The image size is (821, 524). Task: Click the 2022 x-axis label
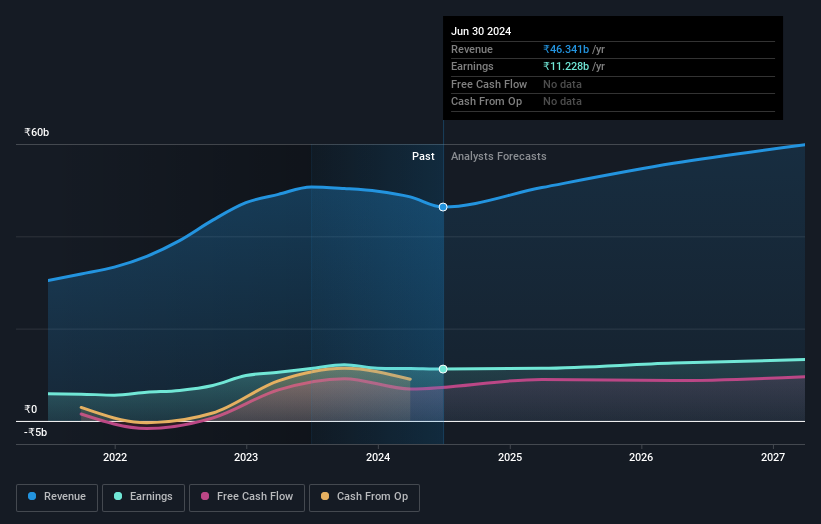point(115,457)
